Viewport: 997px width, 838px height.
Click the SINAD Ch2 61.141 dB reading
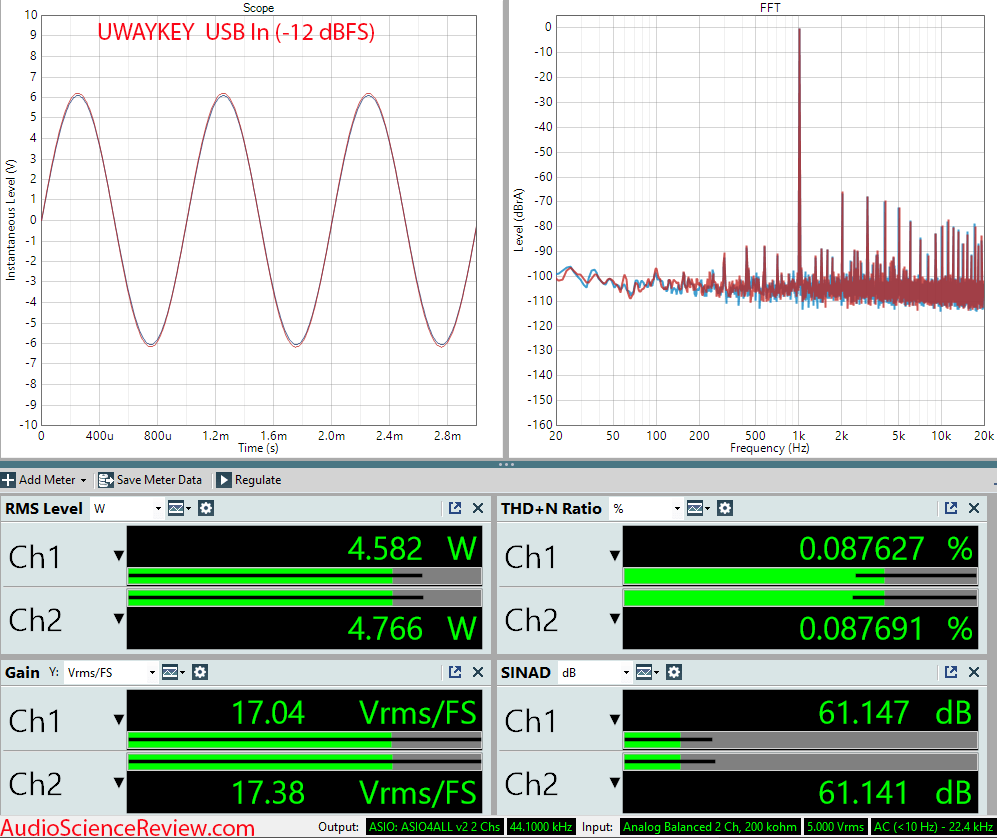pos(895,793)
